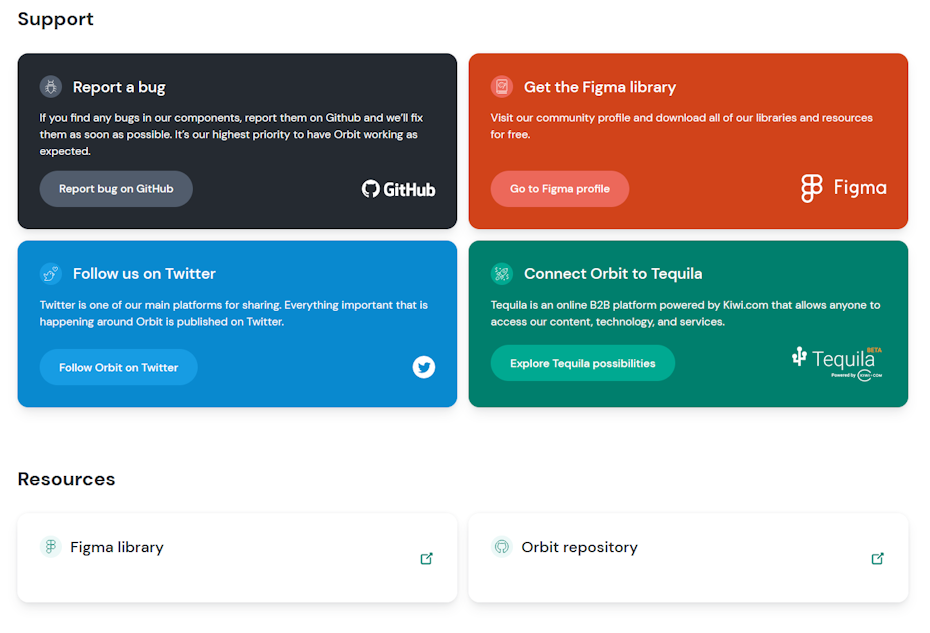Screen dimensions: 930x633
Task: Select the Connect Orbit to Tequila heading
Action: [613, 273]
